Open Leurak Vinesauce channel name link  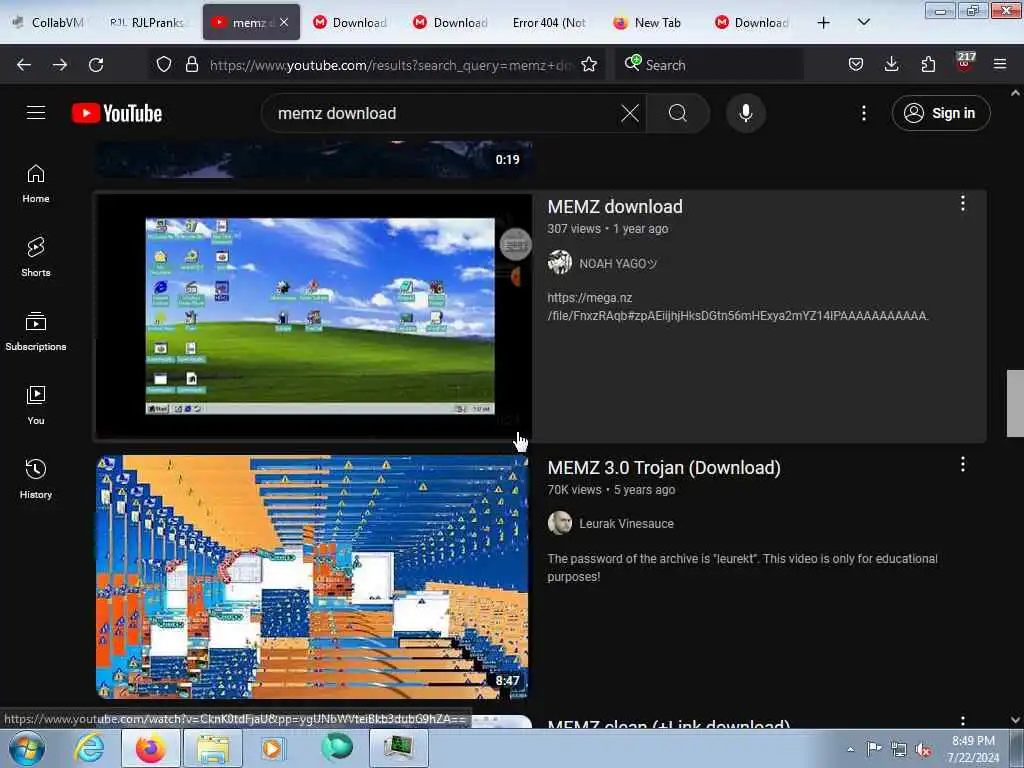626,524
